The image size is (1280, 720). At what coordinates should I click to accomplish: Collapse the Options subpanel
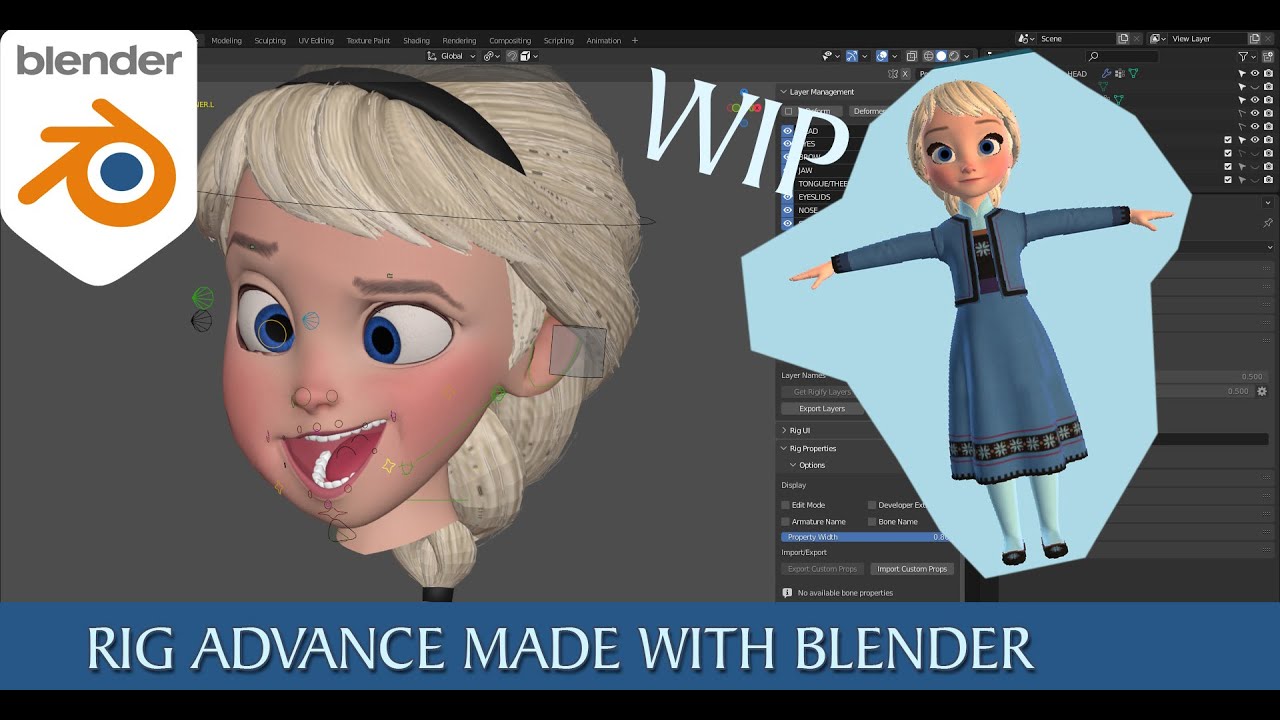click(793, 465)
